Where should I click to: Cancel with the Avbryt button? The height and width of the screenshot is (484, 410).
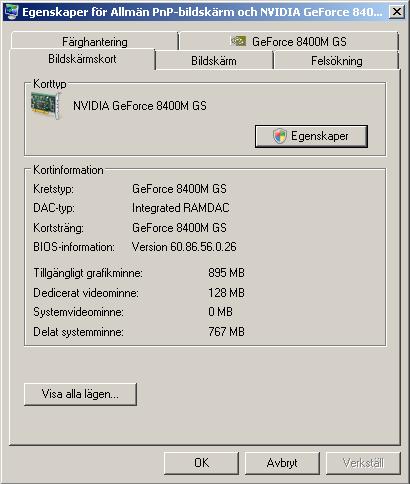[282, 463]
